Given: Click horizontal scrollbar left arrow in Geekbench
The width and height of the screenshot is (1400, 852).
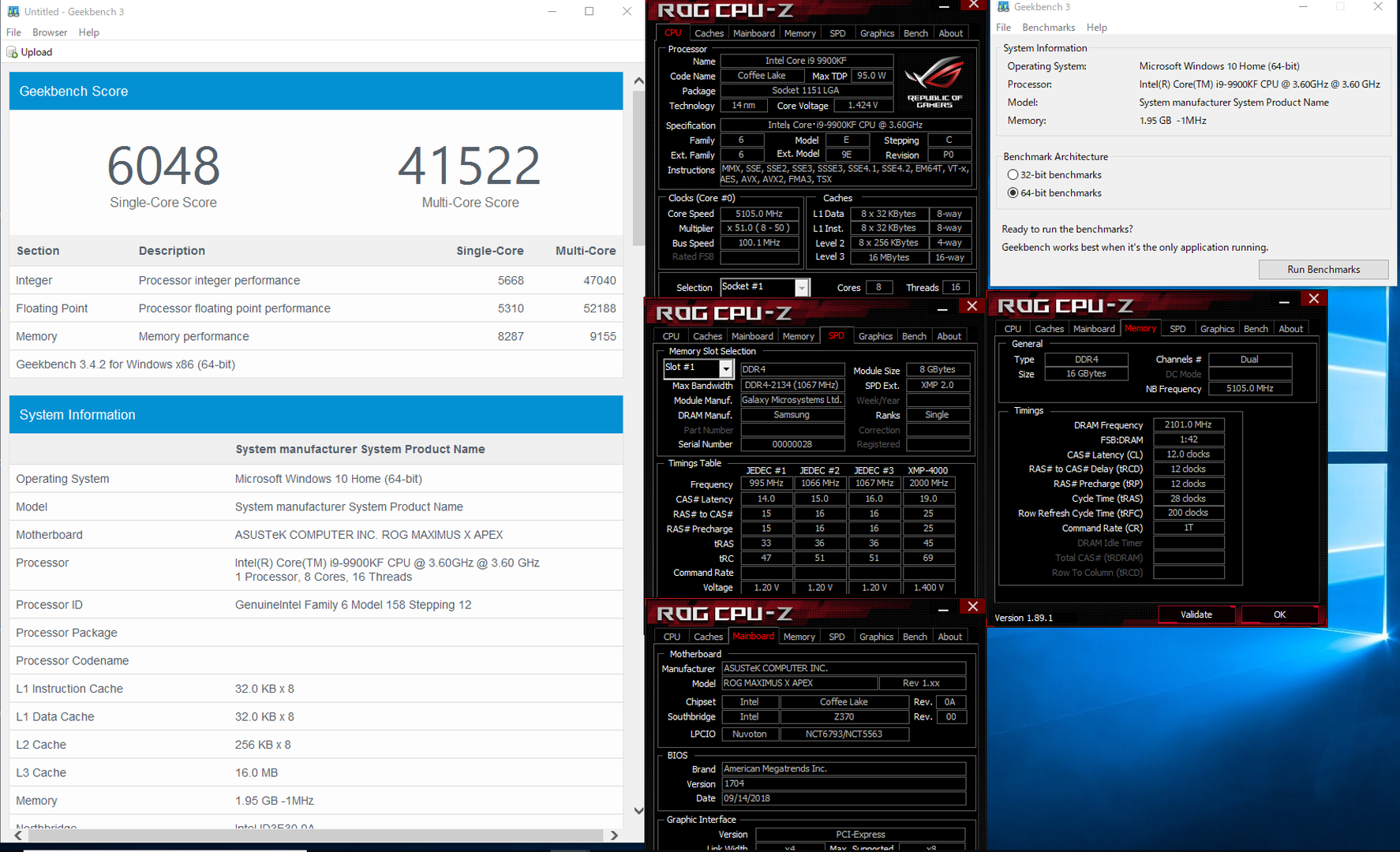Looking at the screenshot, I should [x=18, y=835].
